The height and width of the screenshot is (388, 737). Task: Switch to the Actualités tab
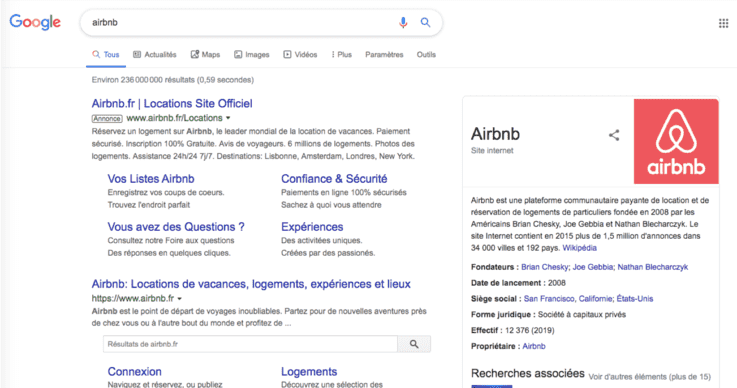point(155,55)
